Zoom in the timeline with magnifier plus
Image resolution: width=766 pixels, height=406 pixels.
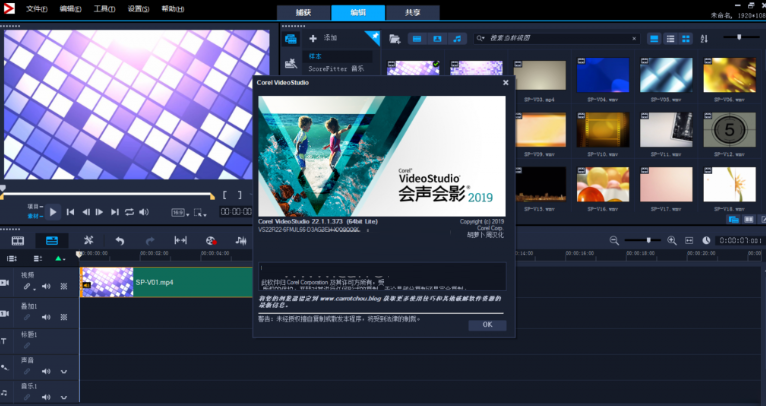pyautogui.click(x=672, y=240)
